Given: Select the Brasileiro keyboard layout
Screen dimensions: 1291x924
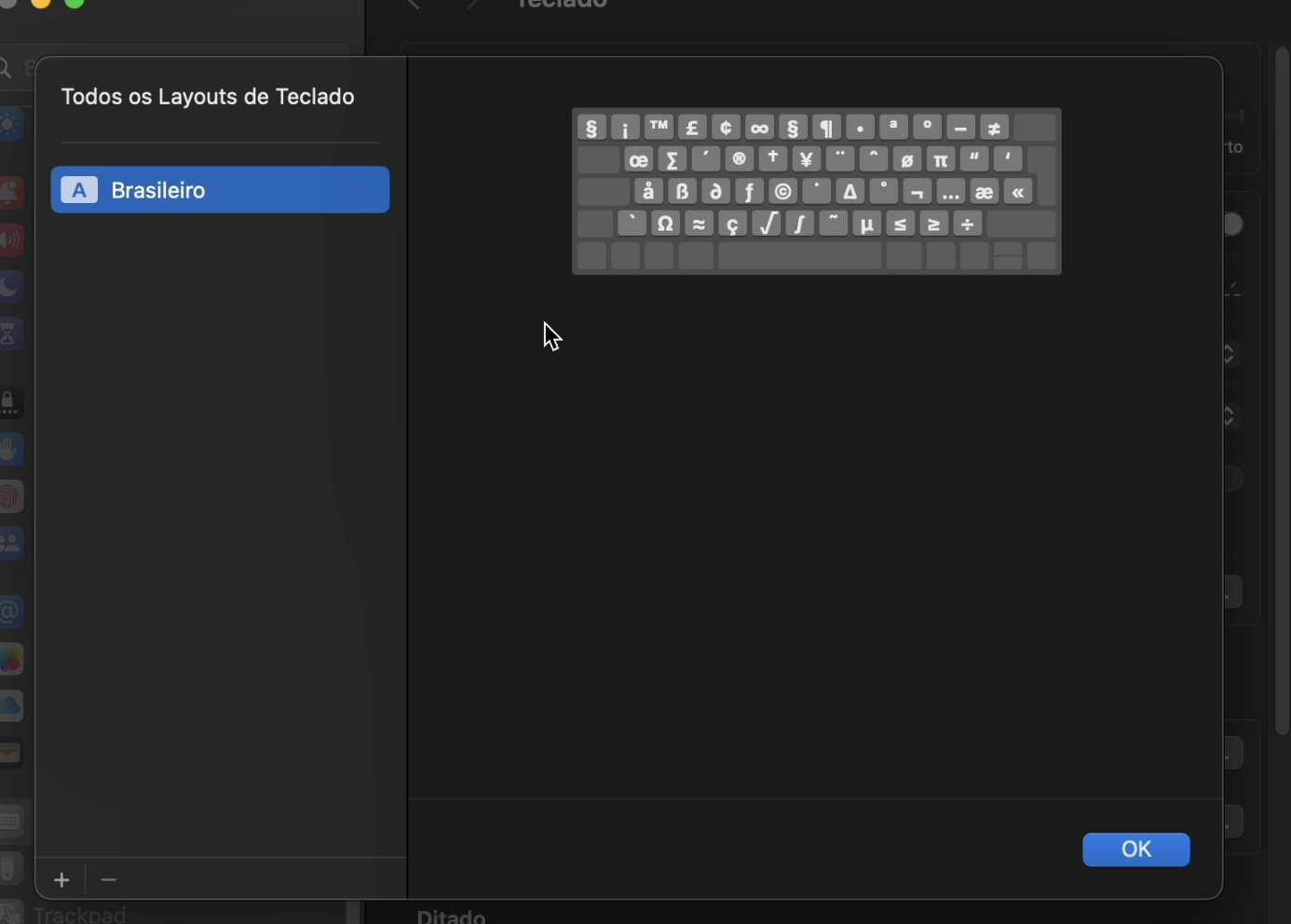Looking at the screenshot, I should 220,190.
